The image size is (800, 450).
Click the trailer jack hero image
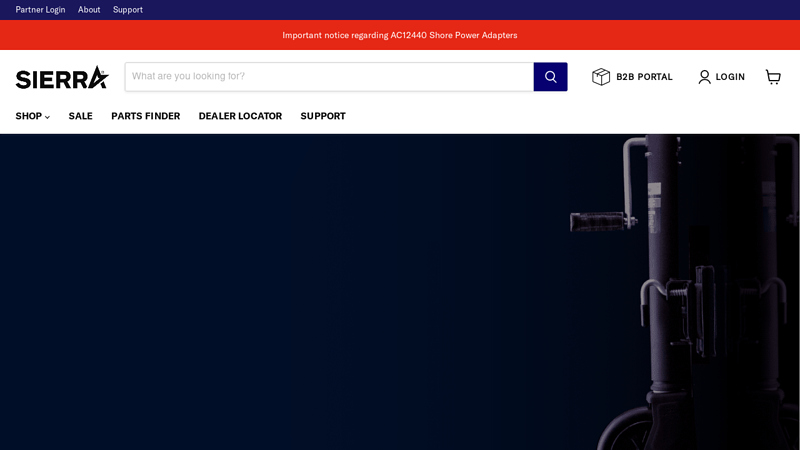(x=684, y=292)
